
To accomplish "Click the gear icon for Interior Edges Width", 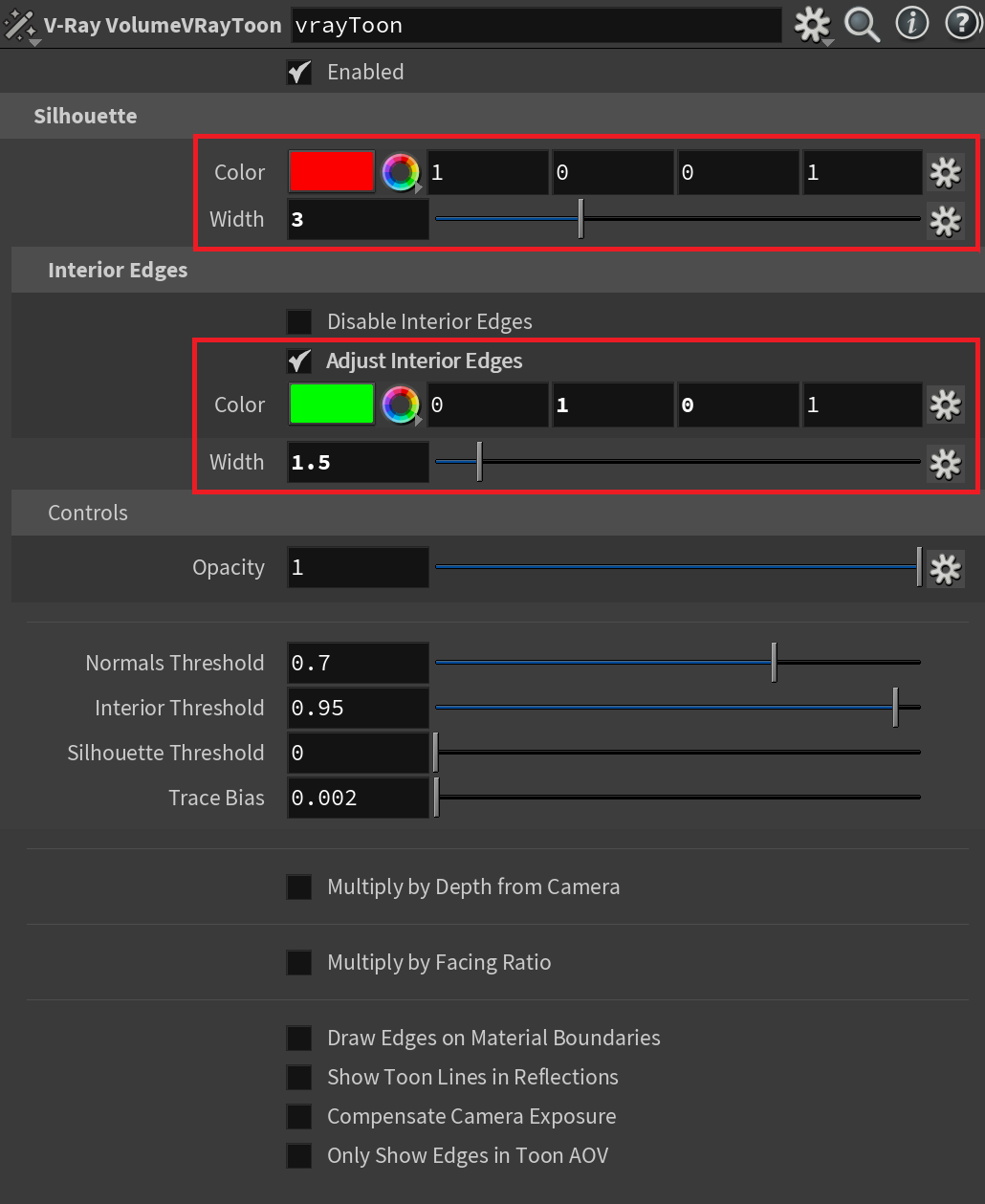I will tap(945, 463).
